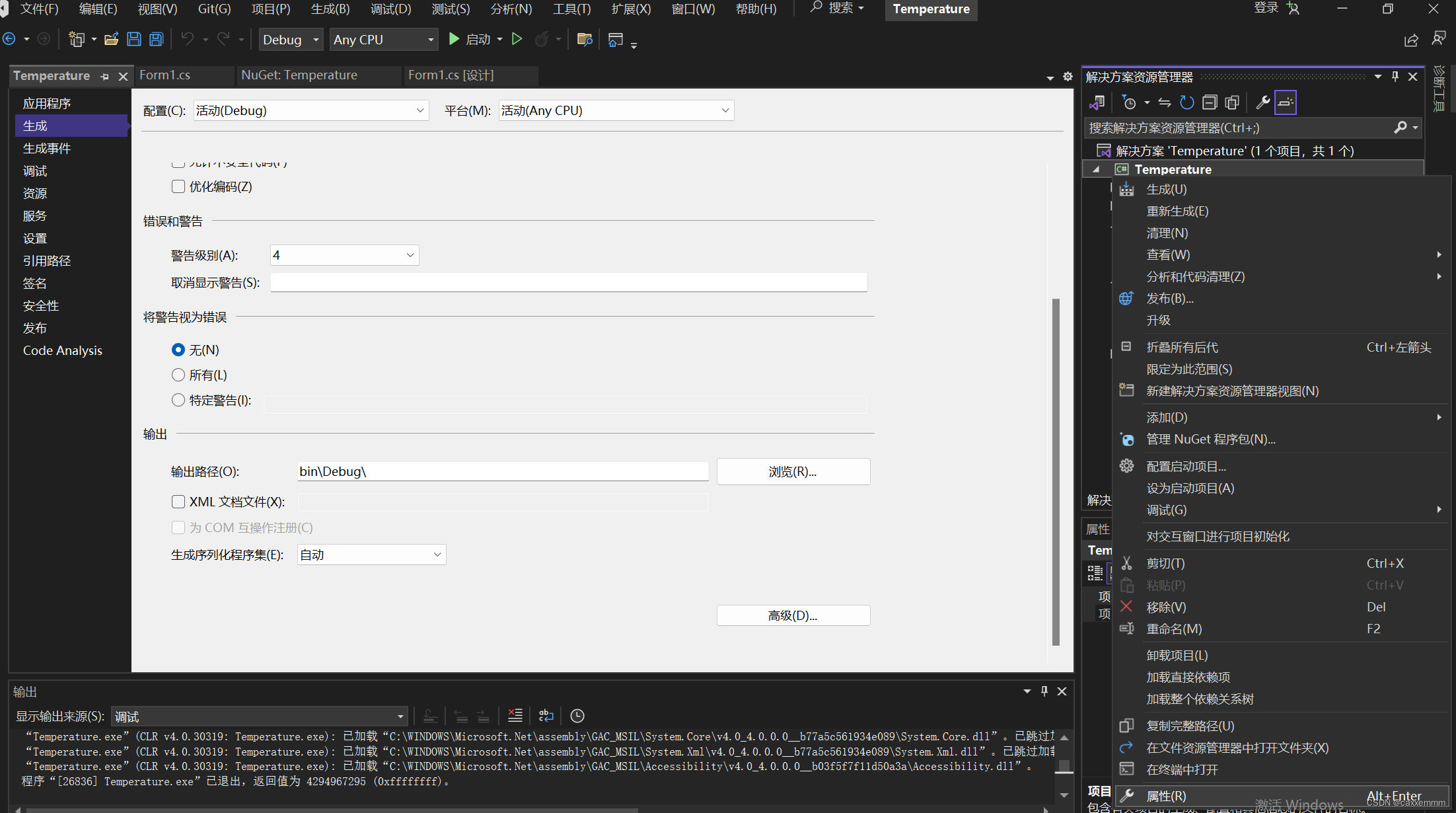Select the 特定警告(I) radio button
1456x813 pixels.
[178, 400]
